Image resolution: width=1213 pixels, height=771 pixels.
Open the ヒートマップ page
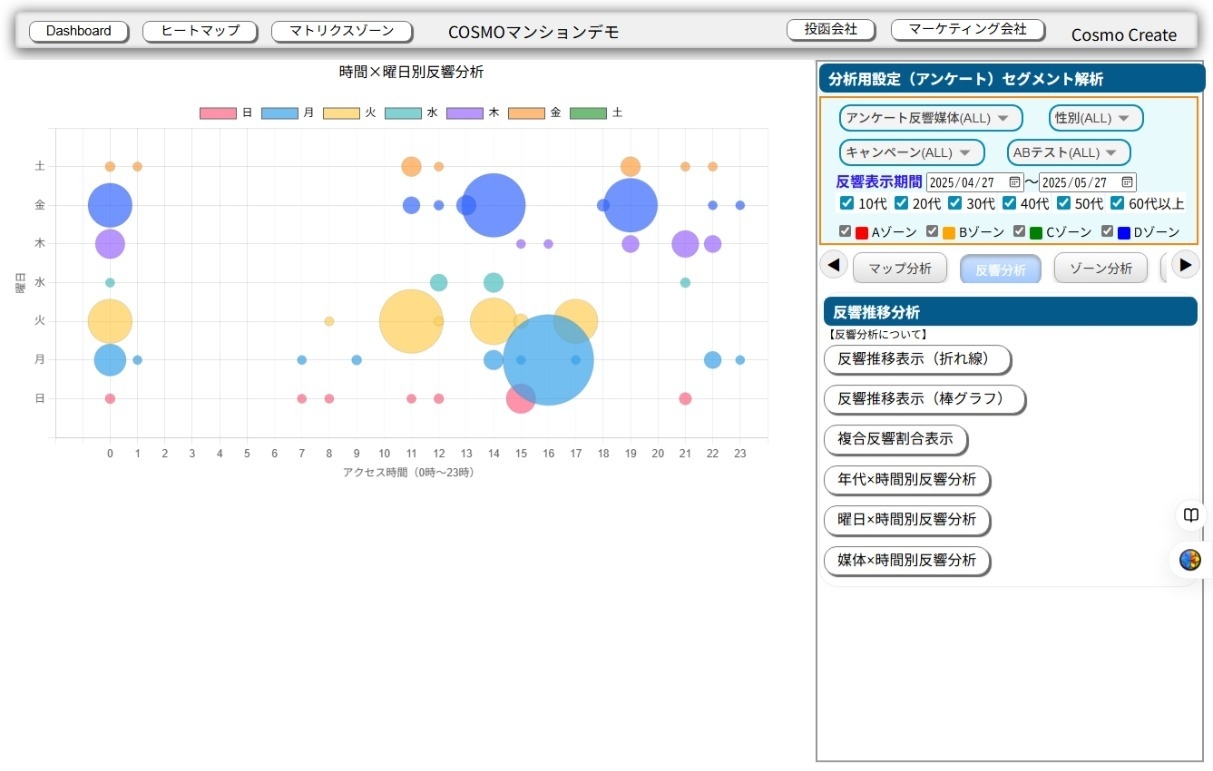(x=200, y=31)
